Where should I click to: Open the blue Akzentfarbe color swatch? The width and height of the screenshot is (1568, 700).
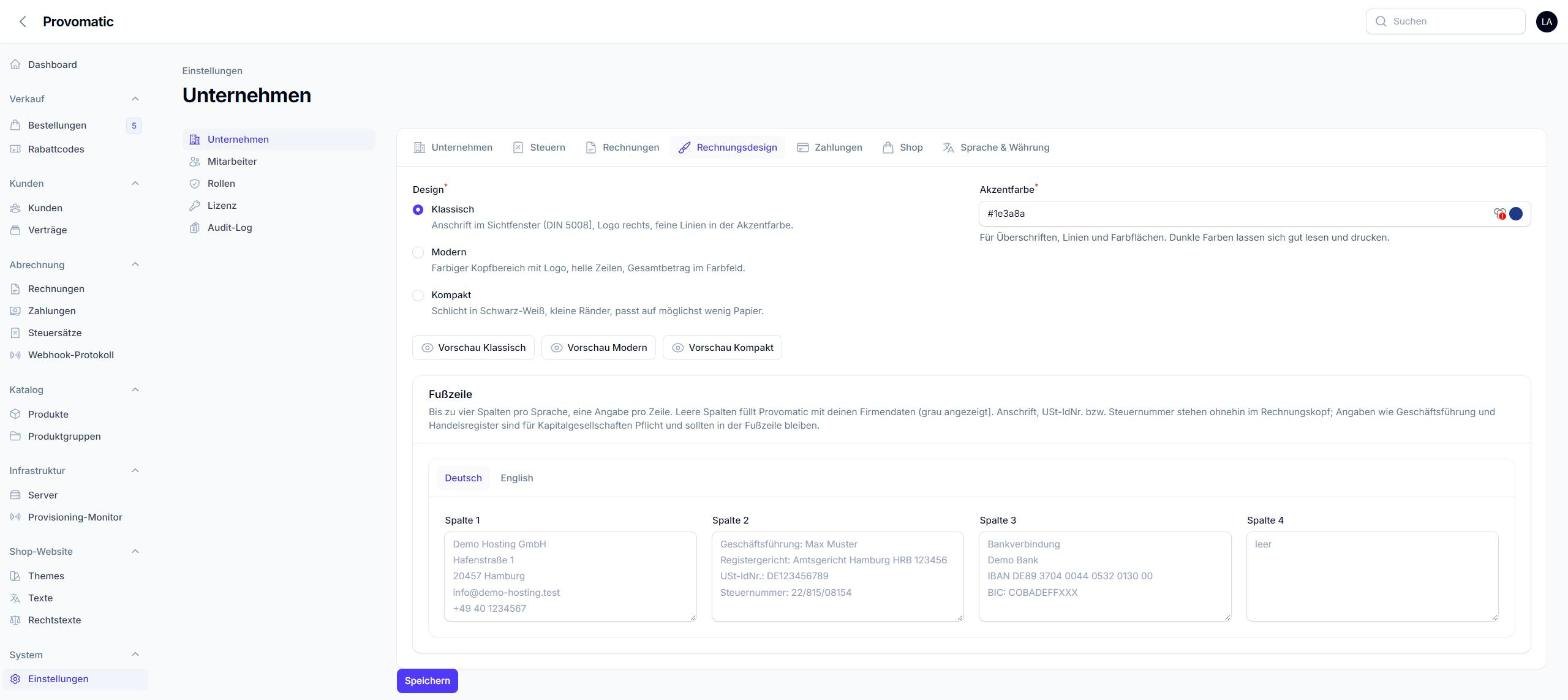(x=1516, y=214)
